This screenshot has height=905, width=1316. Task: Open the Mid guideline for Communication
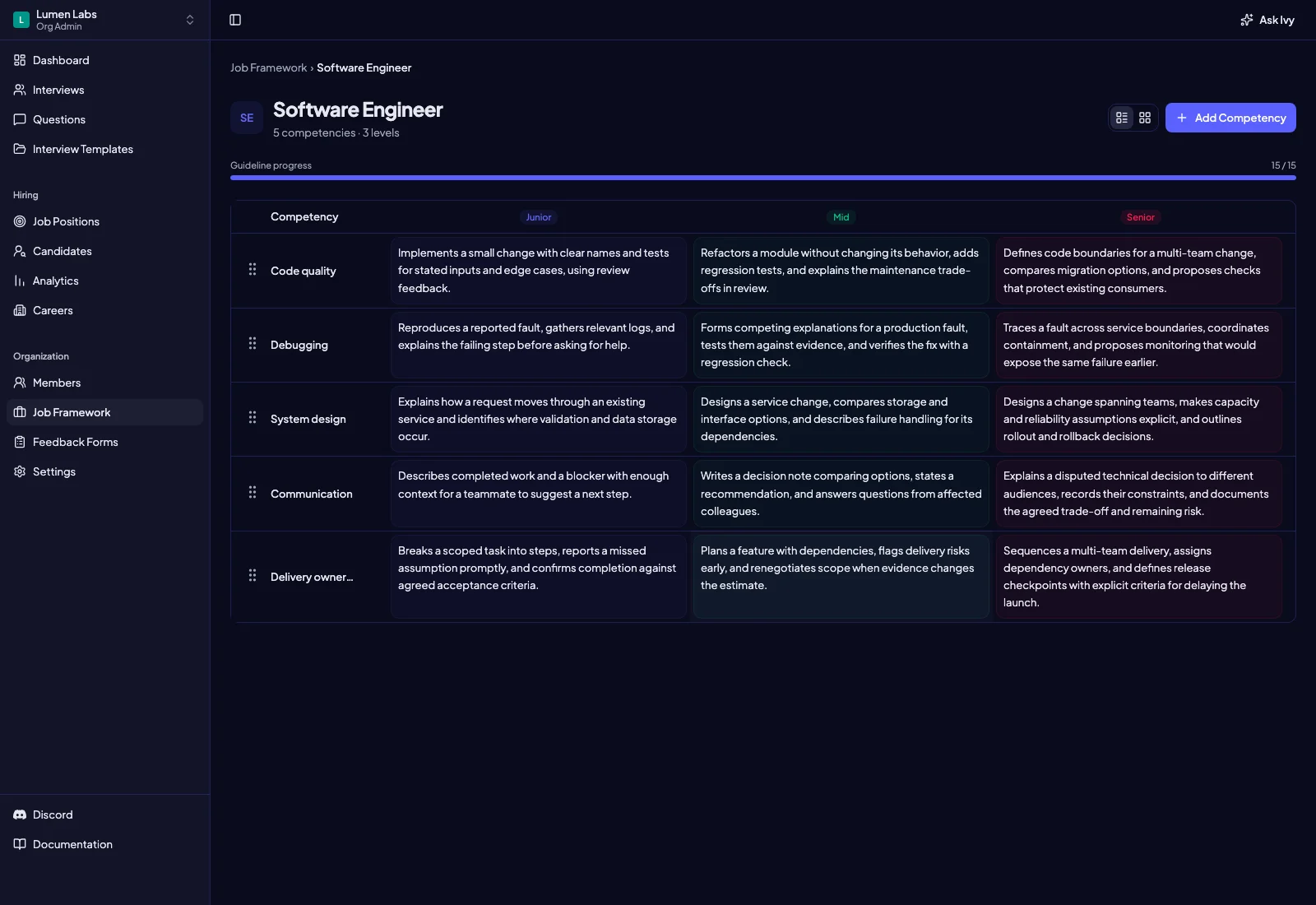(x=841, y=494)
